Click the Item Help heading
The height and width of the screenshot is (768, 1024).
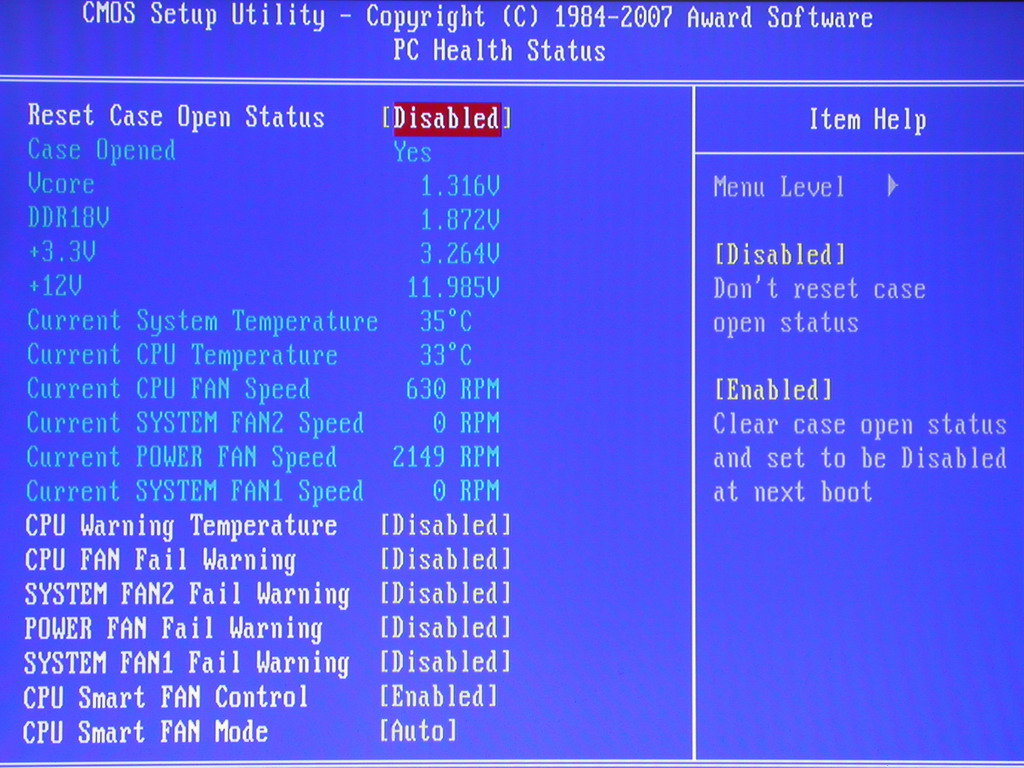coord(867,120)
